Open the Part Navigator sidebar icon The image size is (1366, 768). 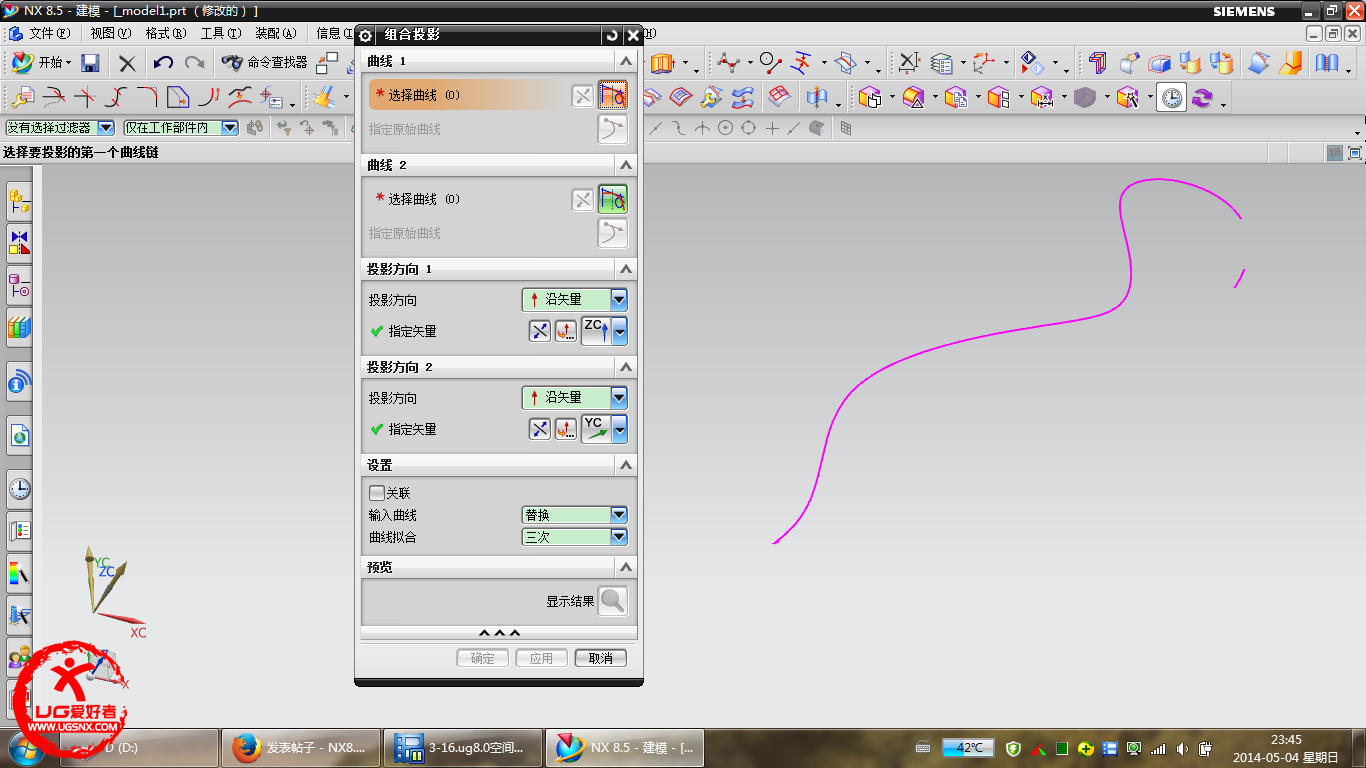19,285
